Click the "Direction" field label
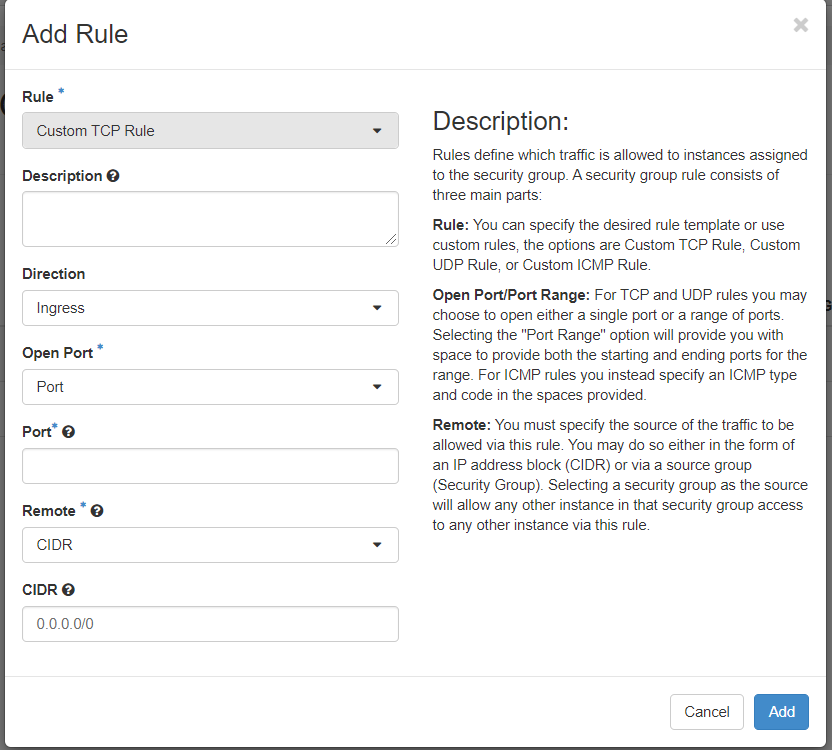 pyautogui.click(x=54, y=274)
